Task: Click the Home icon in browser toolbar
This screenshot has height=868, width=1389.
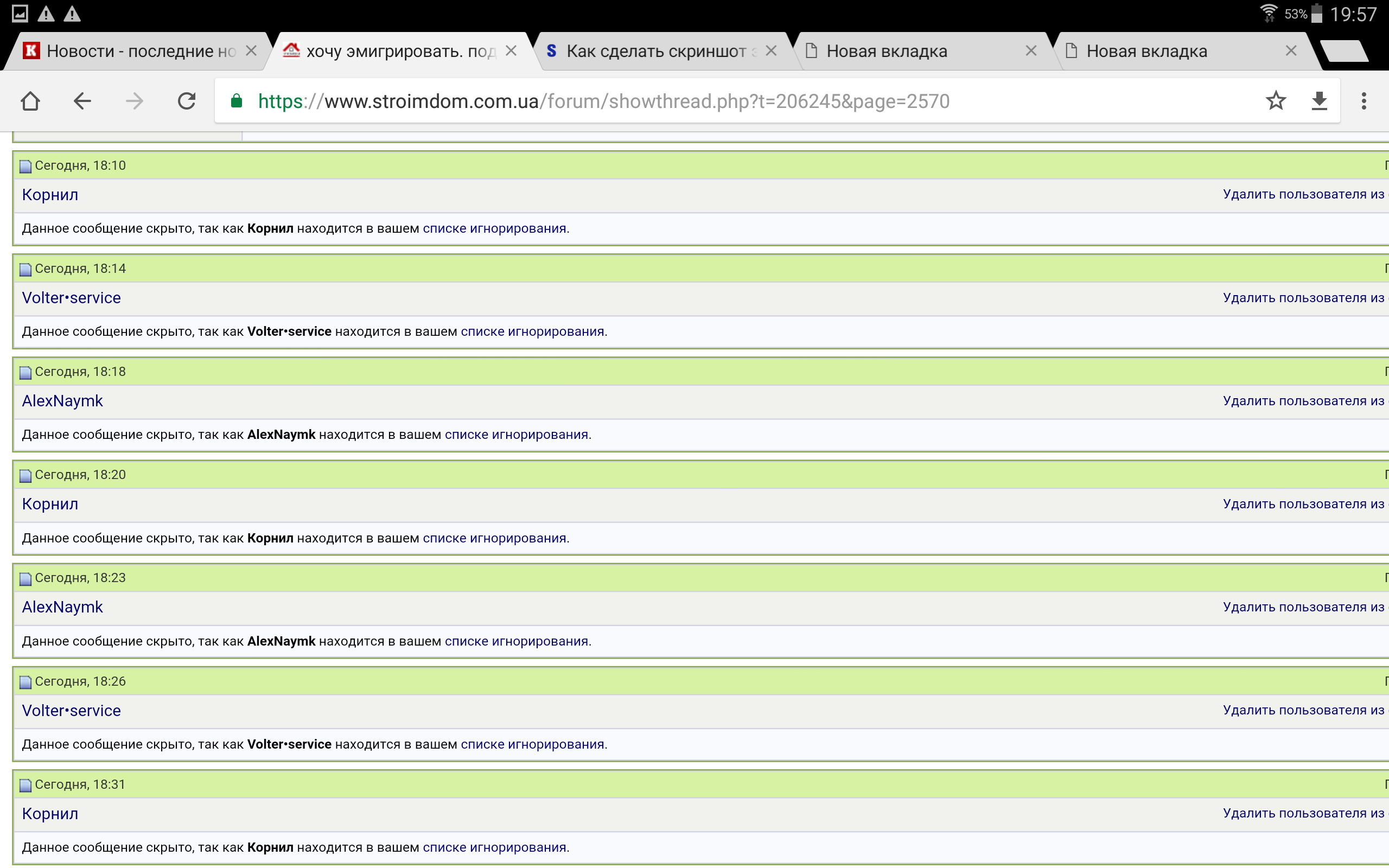Action: [x=31, y=101]
